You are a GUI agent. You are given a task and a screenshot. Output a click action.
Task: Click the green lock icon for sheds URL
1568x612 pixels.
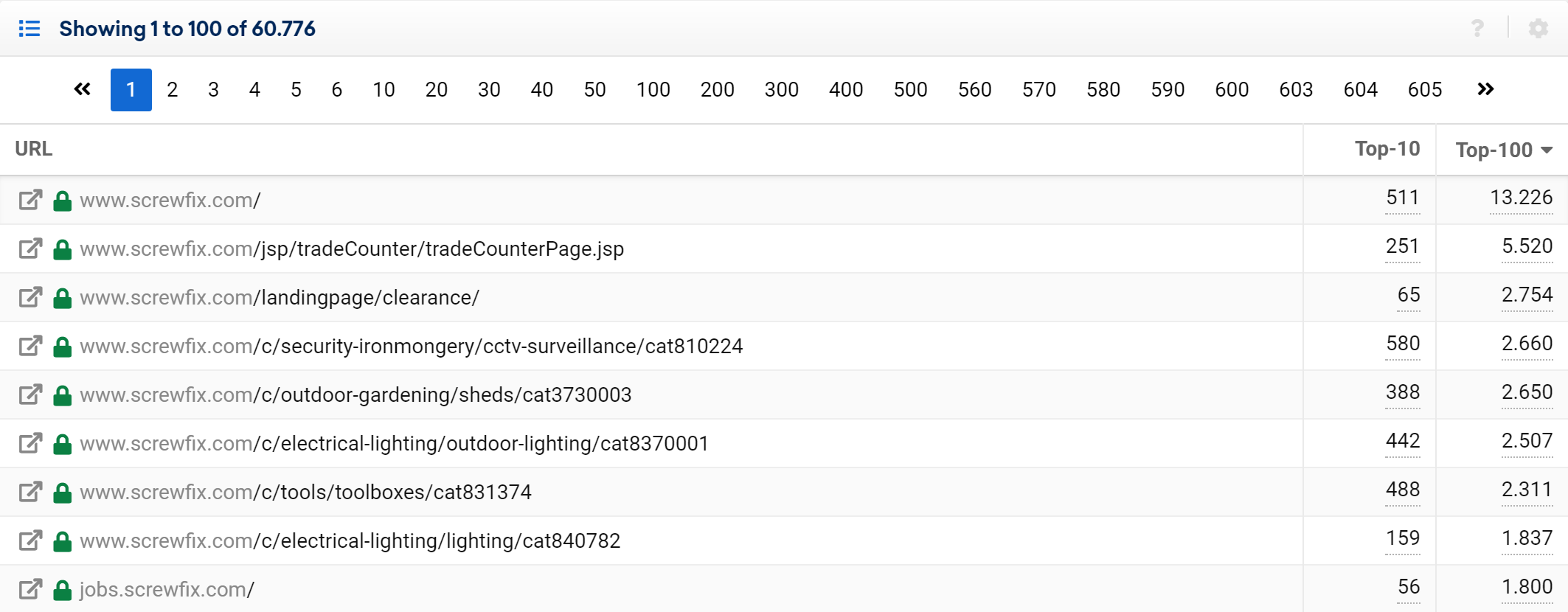(63, 395)
